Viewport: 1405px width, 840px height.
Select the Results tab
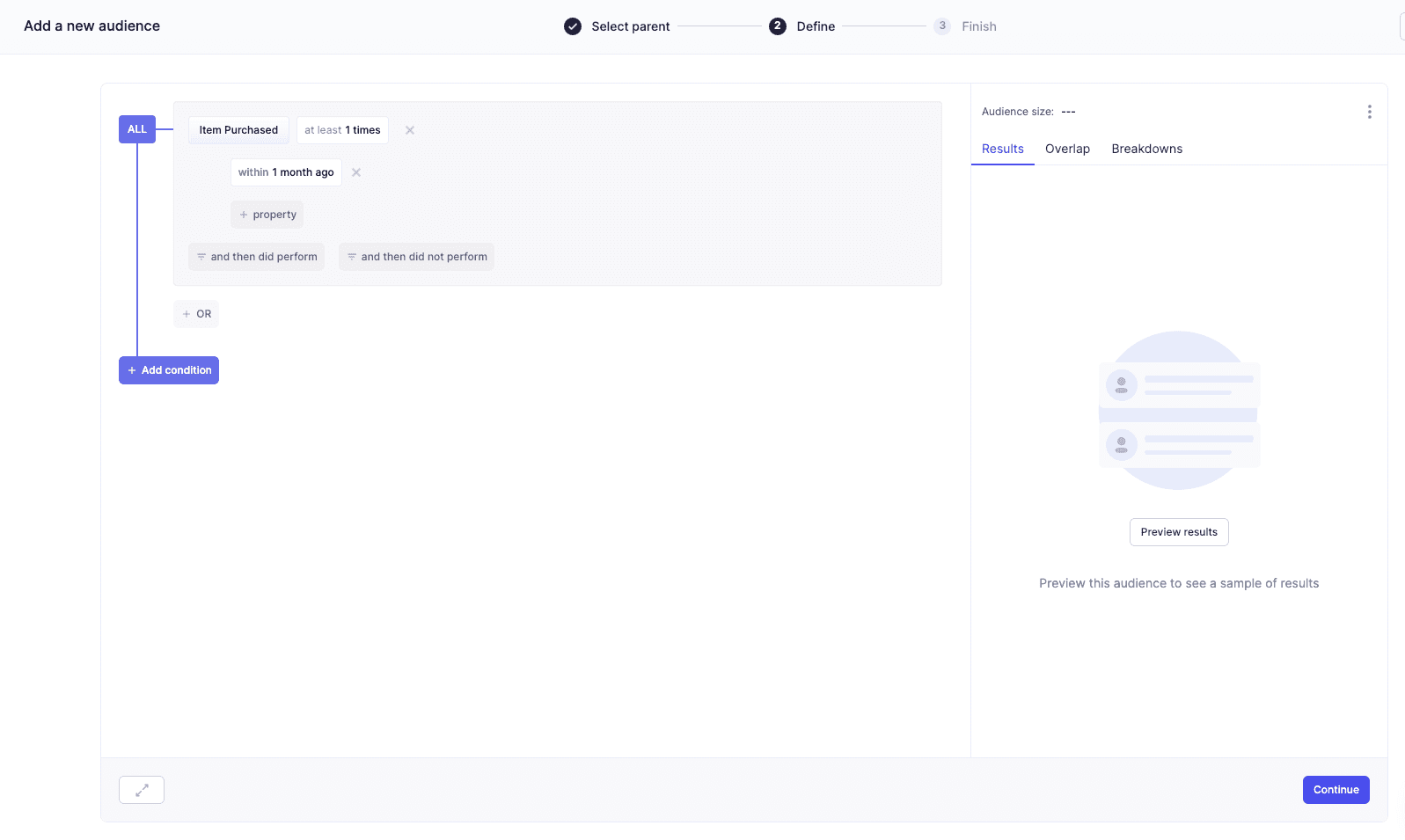pyautogui.click(x=1002, y=149)
